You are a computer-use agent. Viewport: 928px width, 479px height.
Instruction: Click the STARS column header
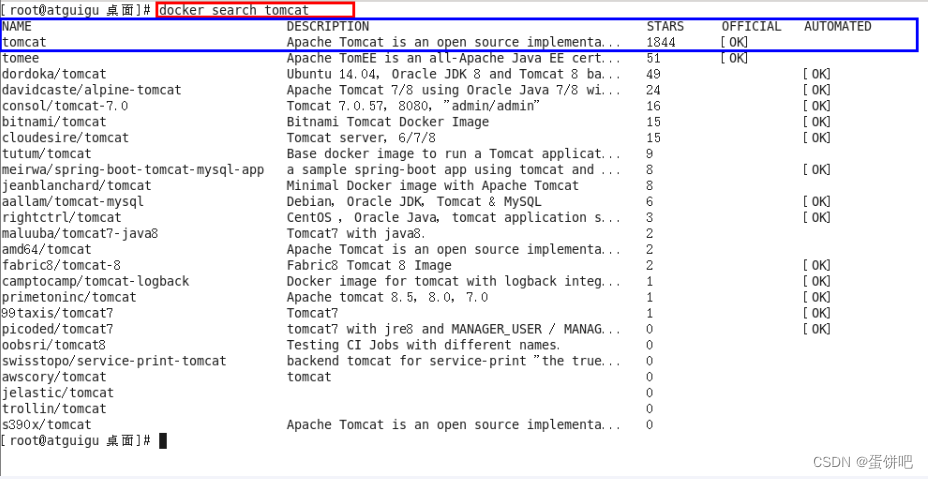tap(665, 27)
